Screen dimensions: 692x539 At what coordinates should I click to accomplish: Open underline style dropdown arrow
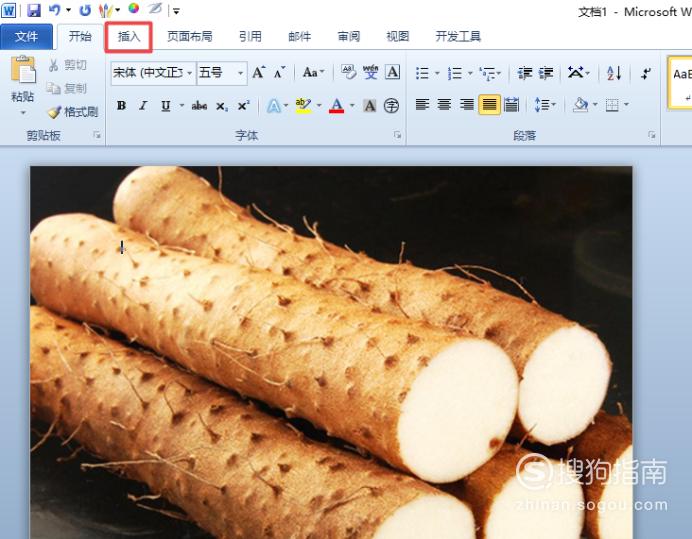point(181,106)
